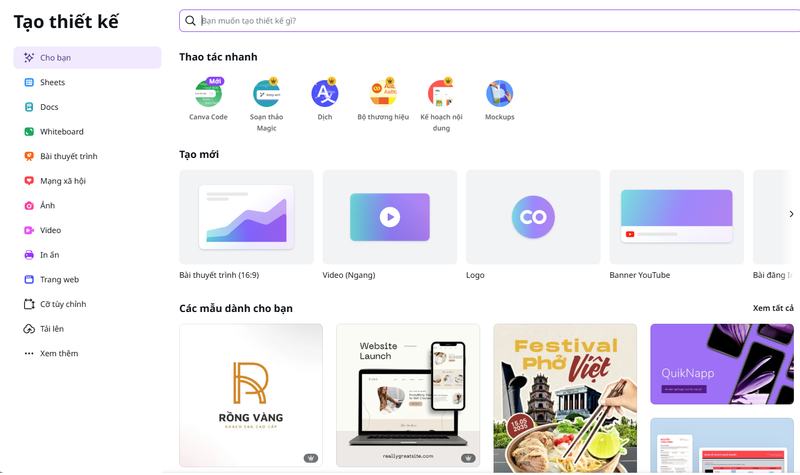This screenshot has height=475, width=800.
Task: Click the Tải lên cloud upload icon
Action: tap(29, 329)
